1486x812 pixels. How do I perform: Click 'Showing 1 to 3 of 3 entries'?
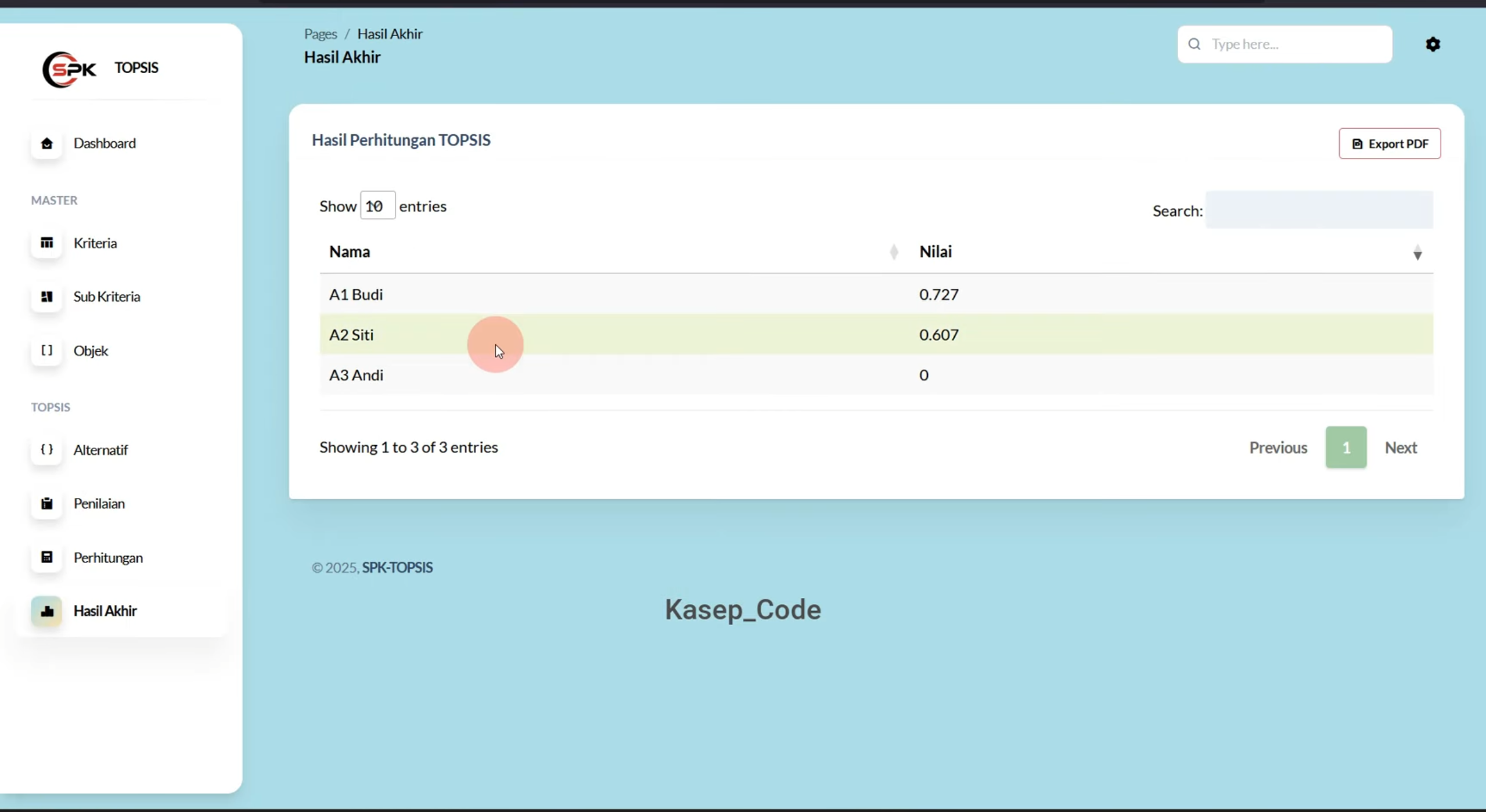click(408, 447)
